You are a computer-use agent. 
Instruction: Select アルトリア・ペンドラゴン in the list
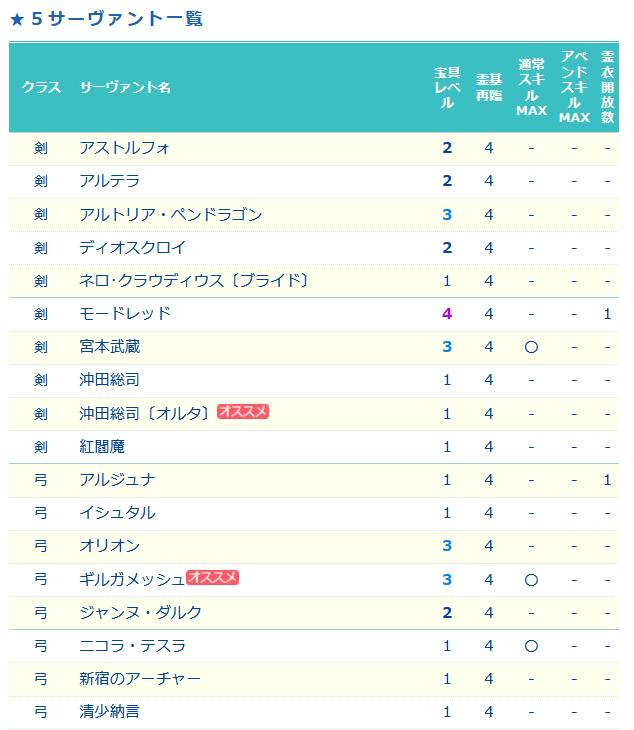pos(171,215)
